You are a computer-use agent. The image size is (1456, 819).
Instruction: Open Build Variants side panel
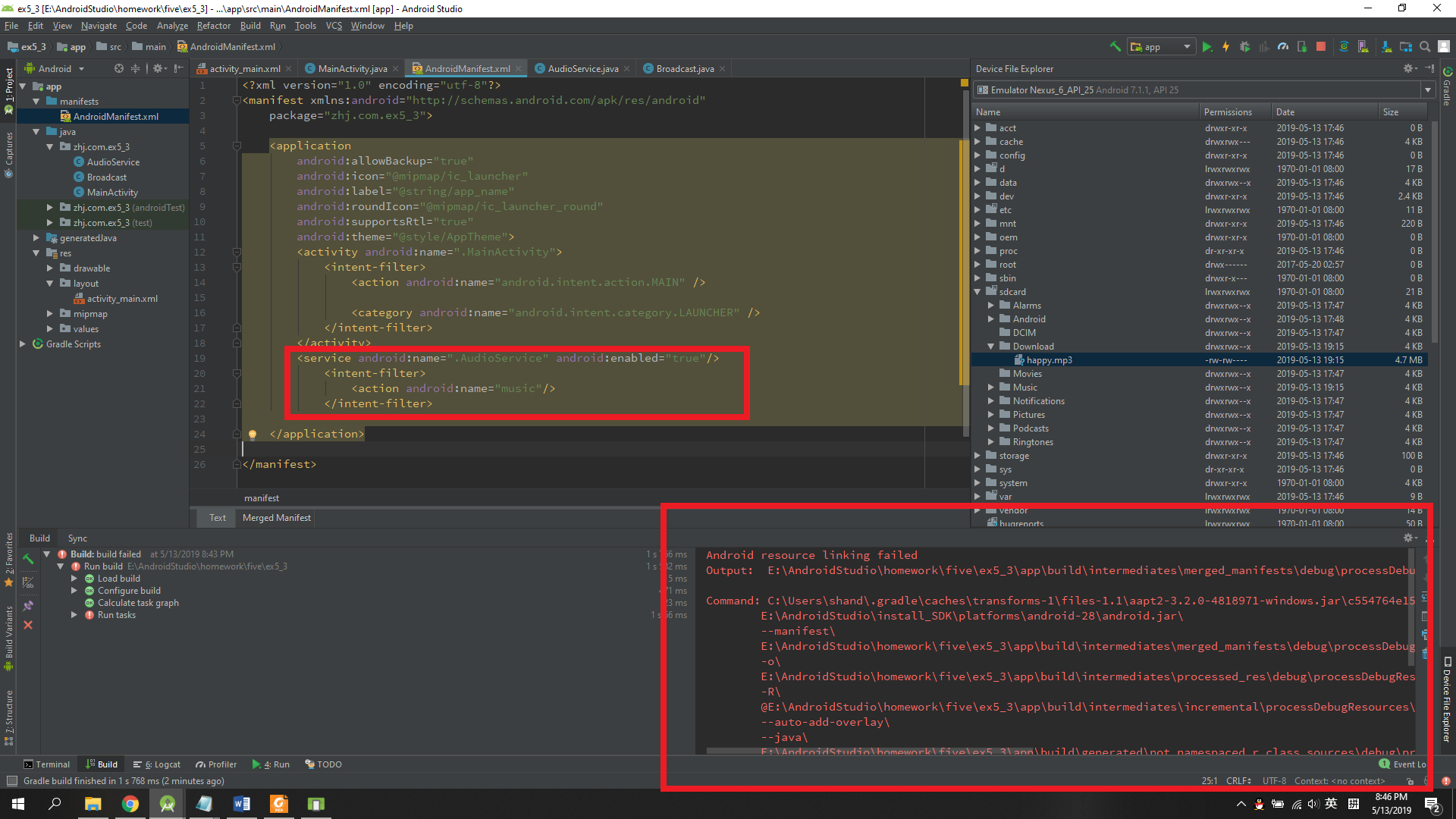tap(8, 637)
